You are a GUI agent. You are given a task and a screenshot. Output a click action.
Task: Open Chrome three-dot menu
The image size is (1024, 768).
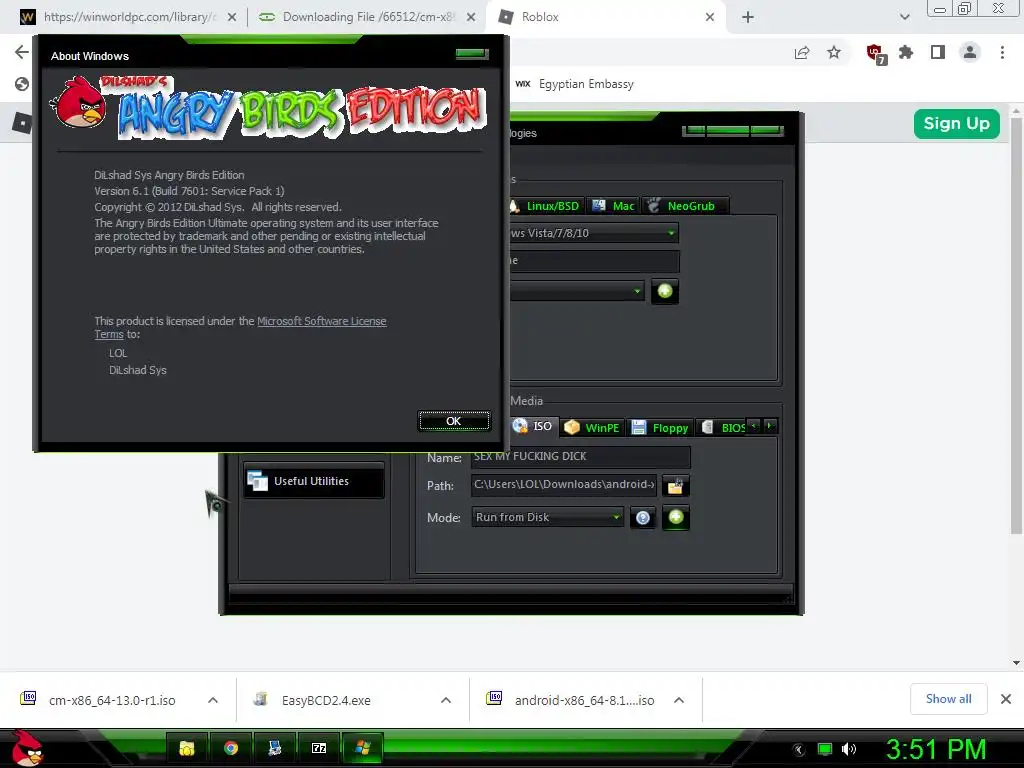pyautogui.click(x=1002, y=52)
